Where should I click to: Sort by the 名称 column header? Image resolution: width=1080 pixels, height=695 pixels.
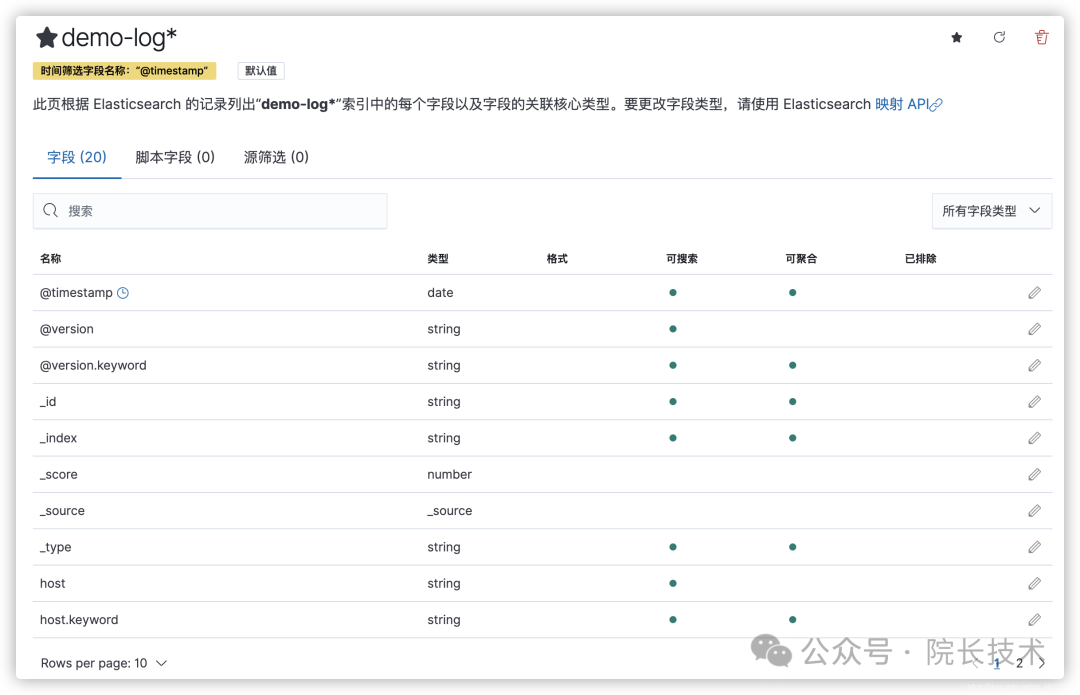pyautogui.click(x=50, y=258)
